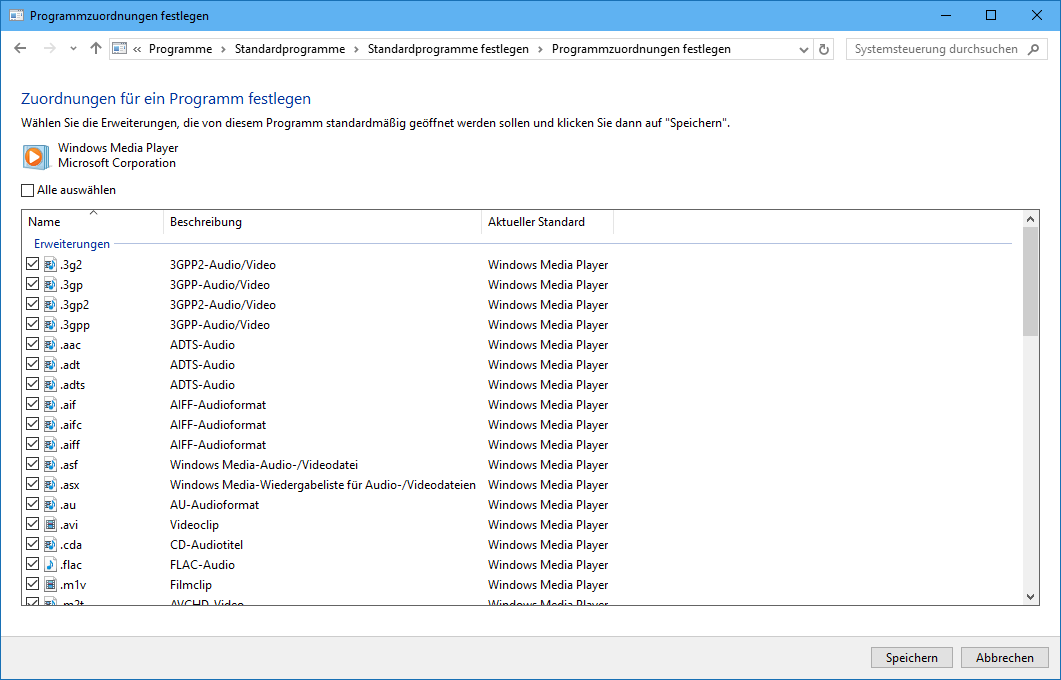
Task: Sort list by the Name column header
Action: click(x=93, y=222)
